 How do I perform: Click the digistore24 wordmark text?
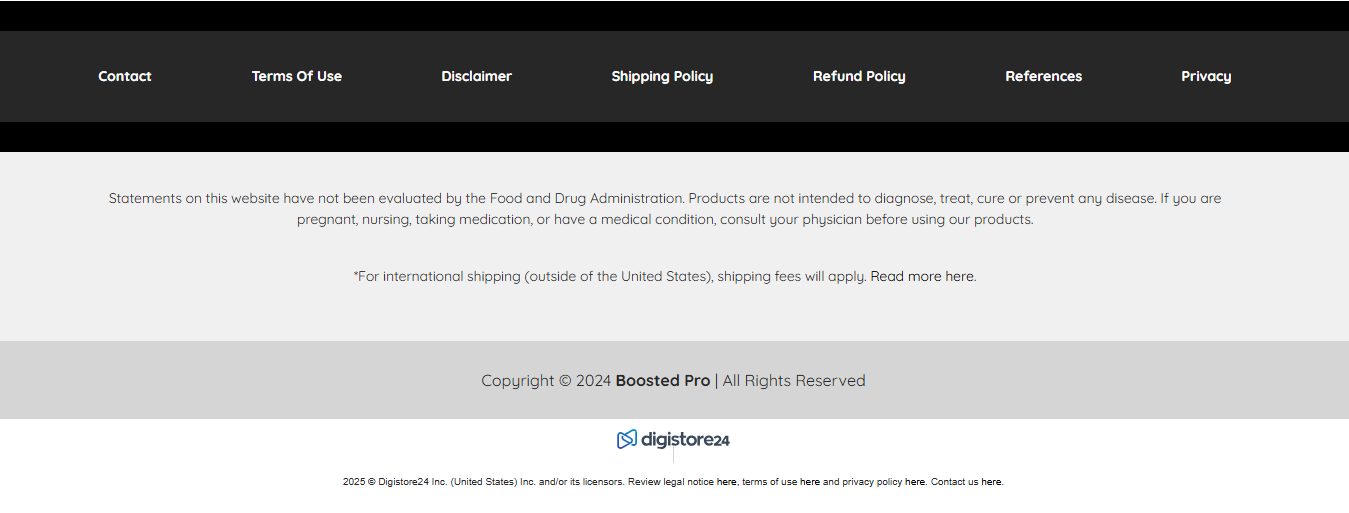pos(685,440)
